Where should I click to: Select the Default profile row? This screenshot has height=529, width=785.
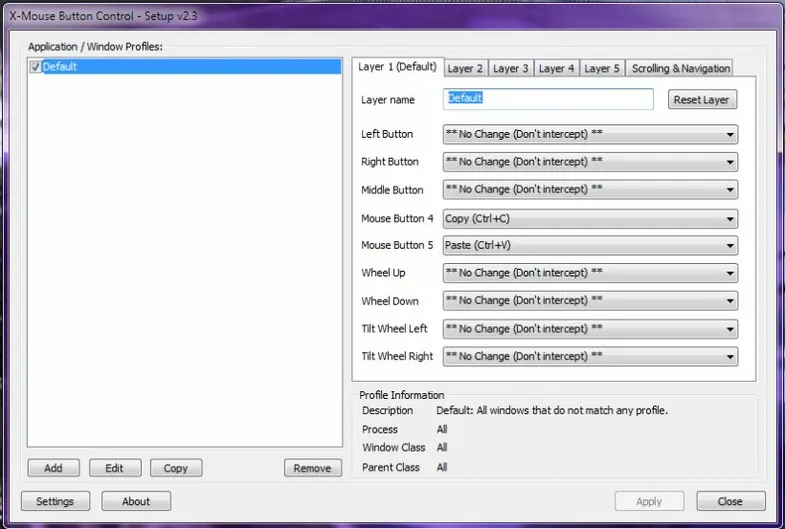pyautogui.click(x=185, y=67)
